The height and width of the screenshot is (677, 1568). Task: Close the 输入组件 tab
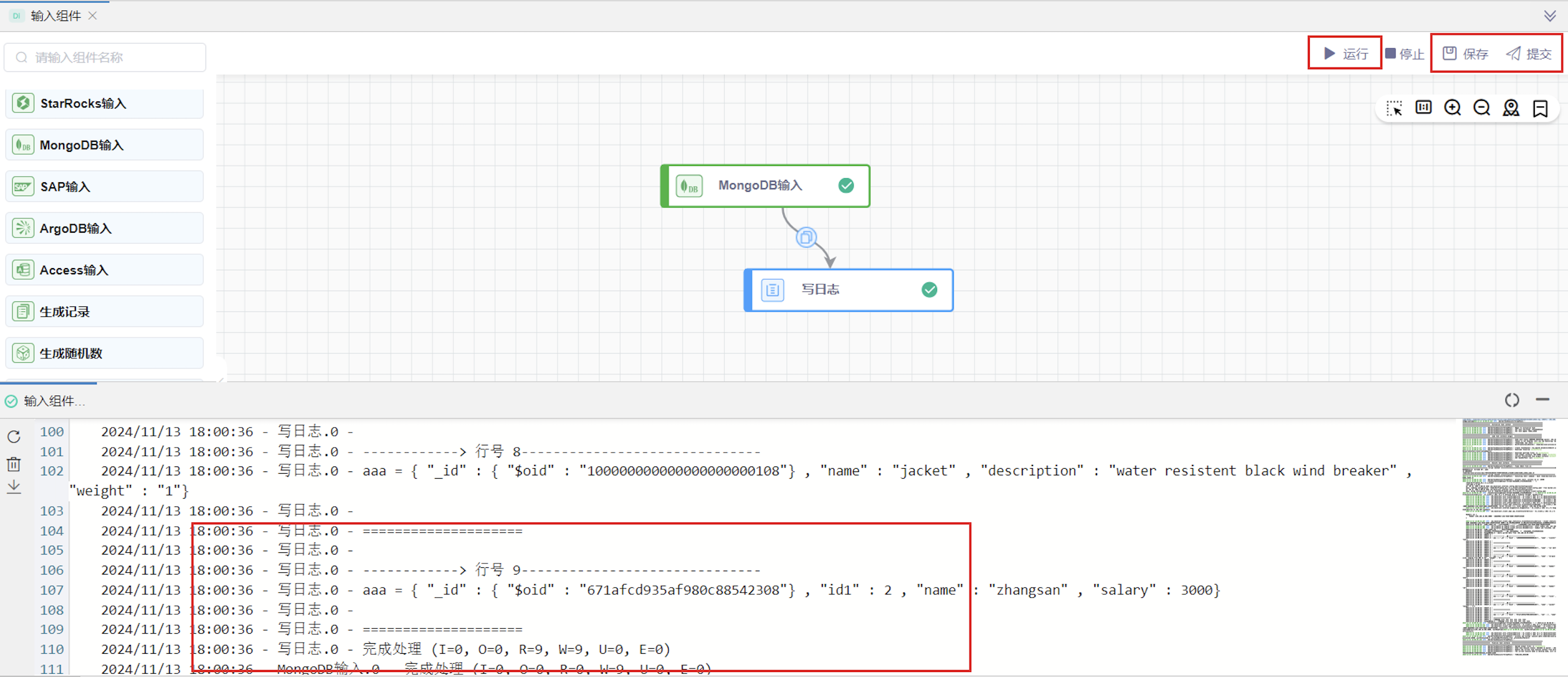93,16
